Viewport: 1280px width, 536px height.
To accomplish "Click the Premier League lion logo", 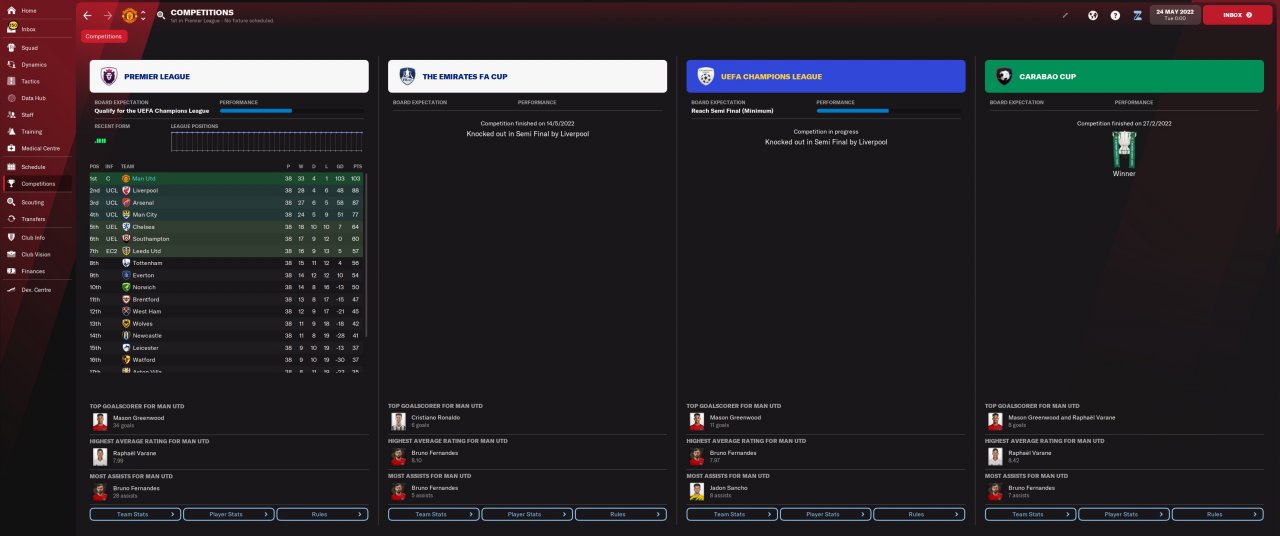I will click(x=109, y=76).
